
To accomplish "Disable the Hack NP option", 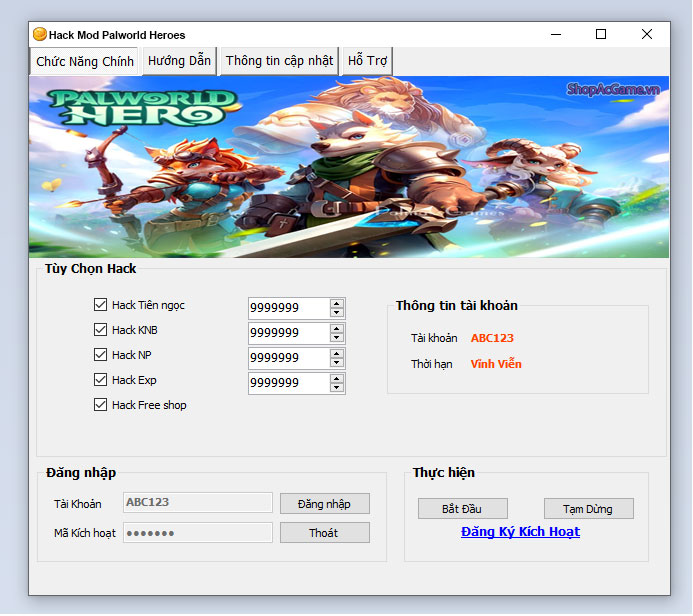I will (100, 355).
